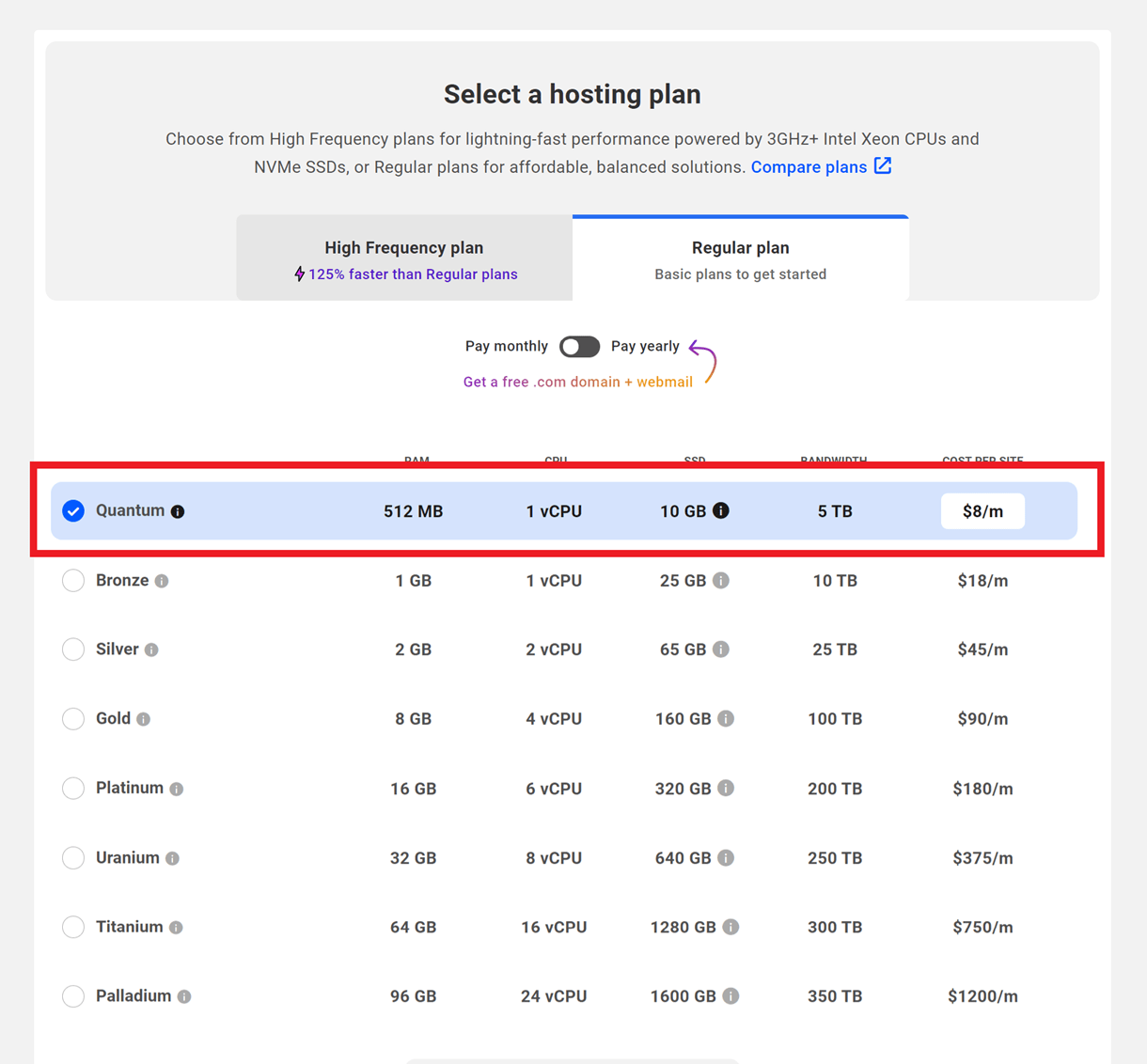This screenshot has height=1064, width=1147.
Task: Click the $90/m price for Gold
Action: point(982,719)
